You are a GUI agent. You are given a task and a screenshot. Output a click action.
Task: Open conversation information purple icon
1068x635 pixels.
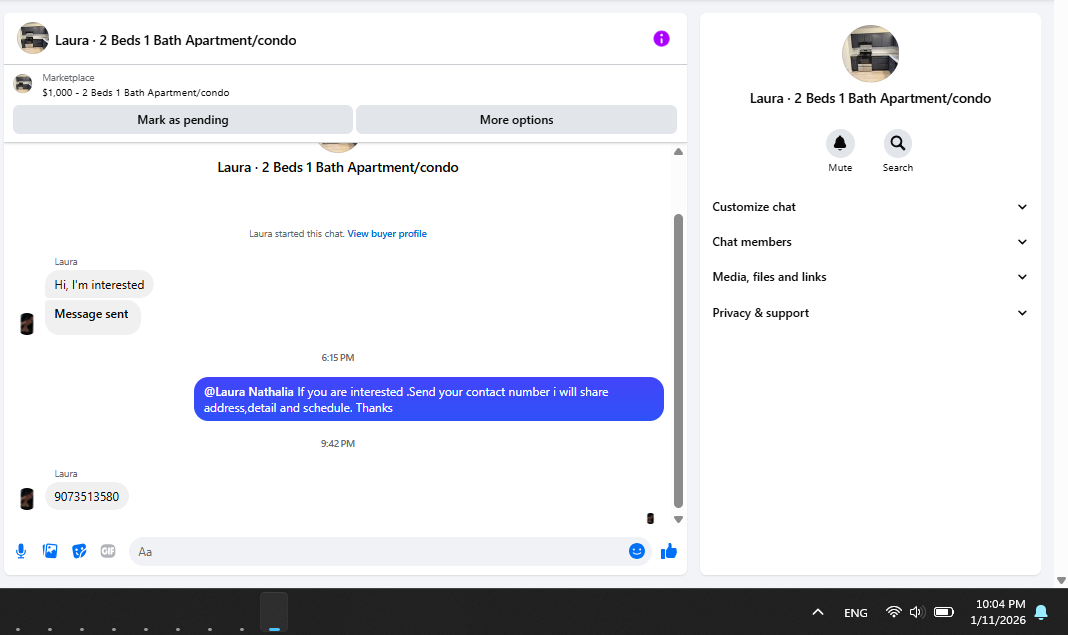(661, 39)
